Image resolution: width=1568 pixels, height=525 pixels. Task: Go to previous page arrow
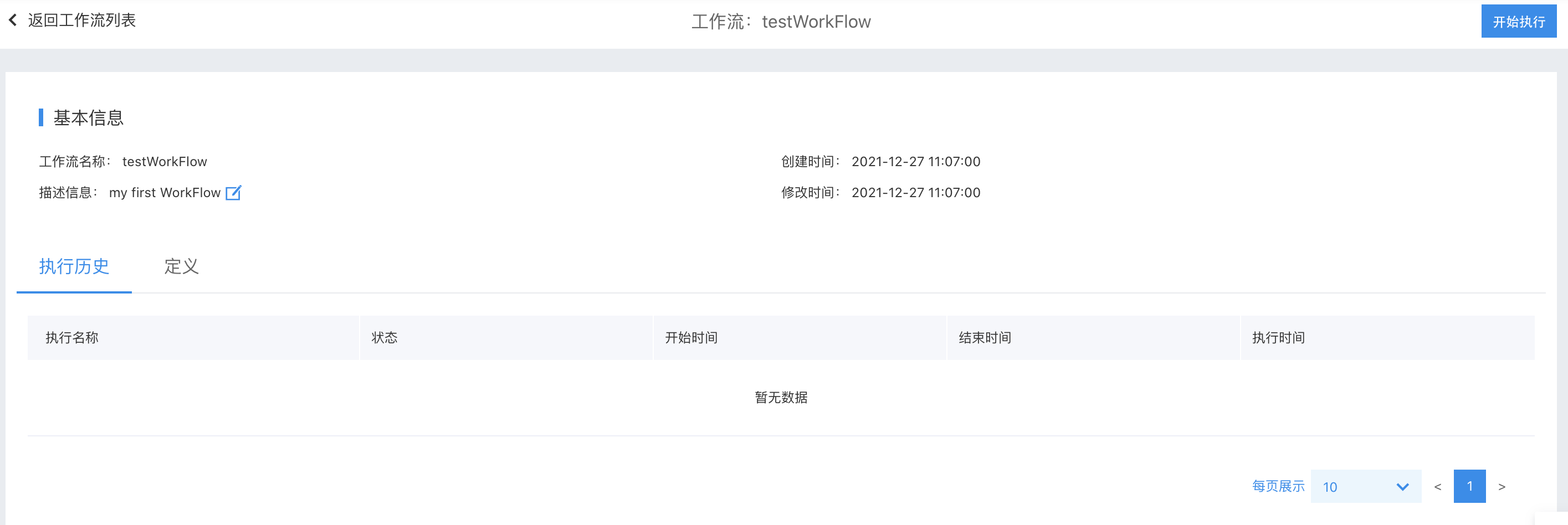1437,487
